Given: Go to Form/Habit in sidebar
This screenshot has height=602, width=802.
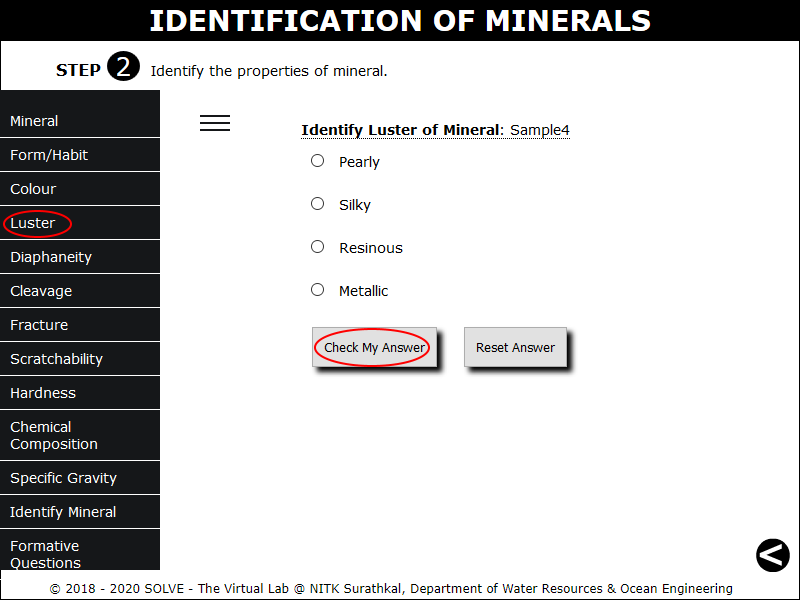Looking at the screenshot, I should point(80,154).
